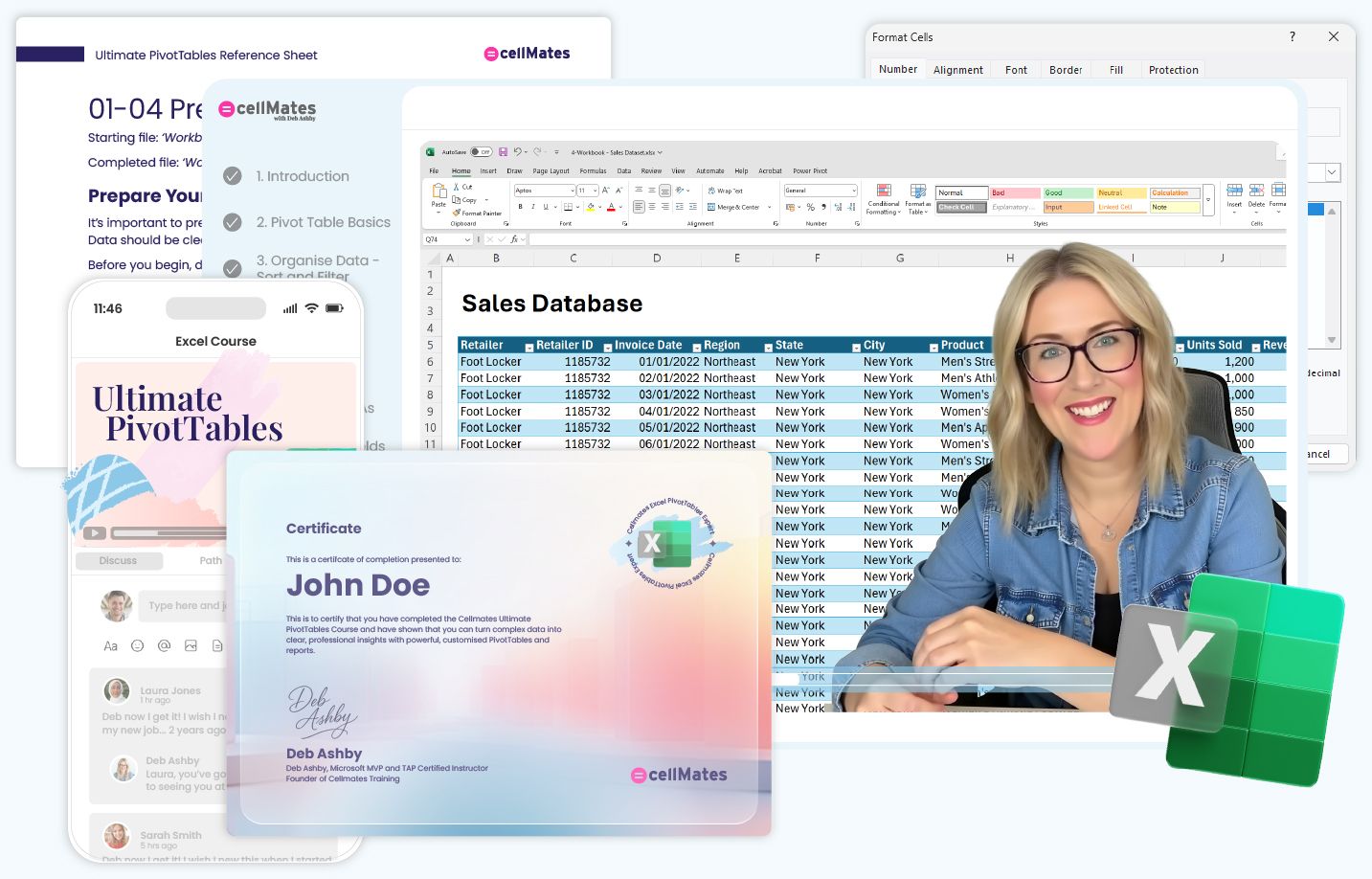Image resolution: width=1372 pixels, height=879 pixels.
Task: Click the phone video progress bar
Action: coord(169,533)
